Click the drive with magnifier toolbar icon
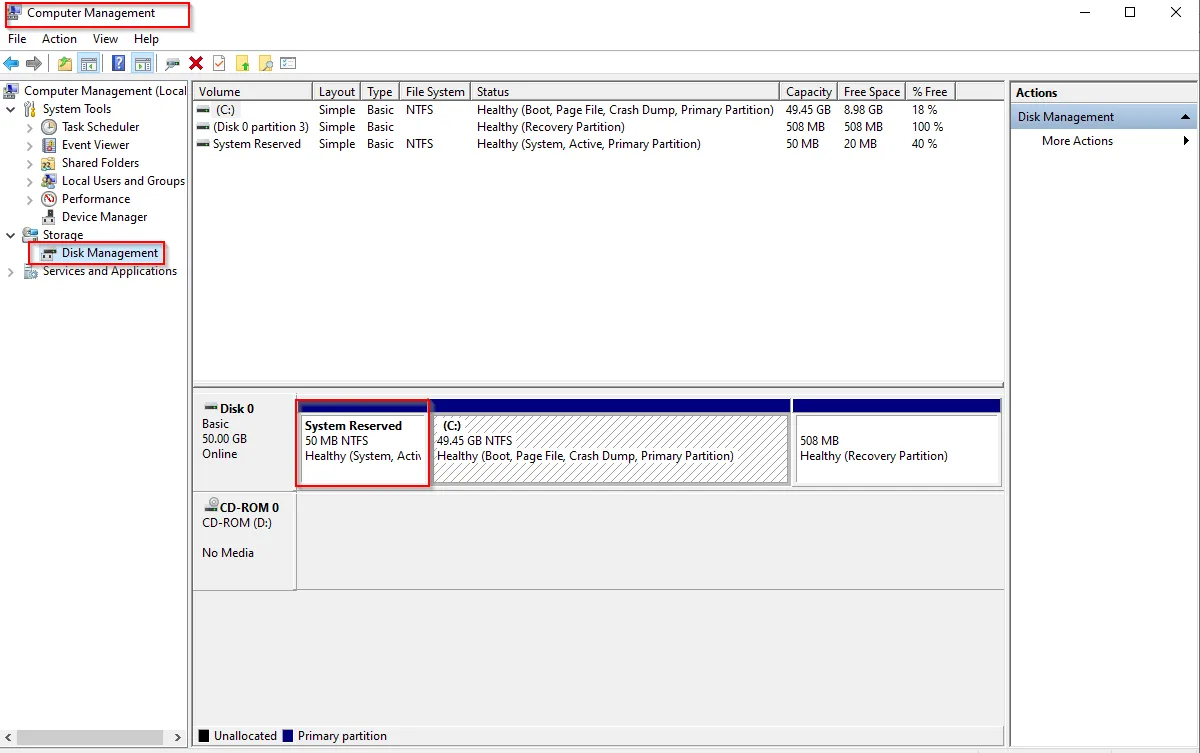The height and width of the screenshot is (753, 1200). click(x=172, y=64)
